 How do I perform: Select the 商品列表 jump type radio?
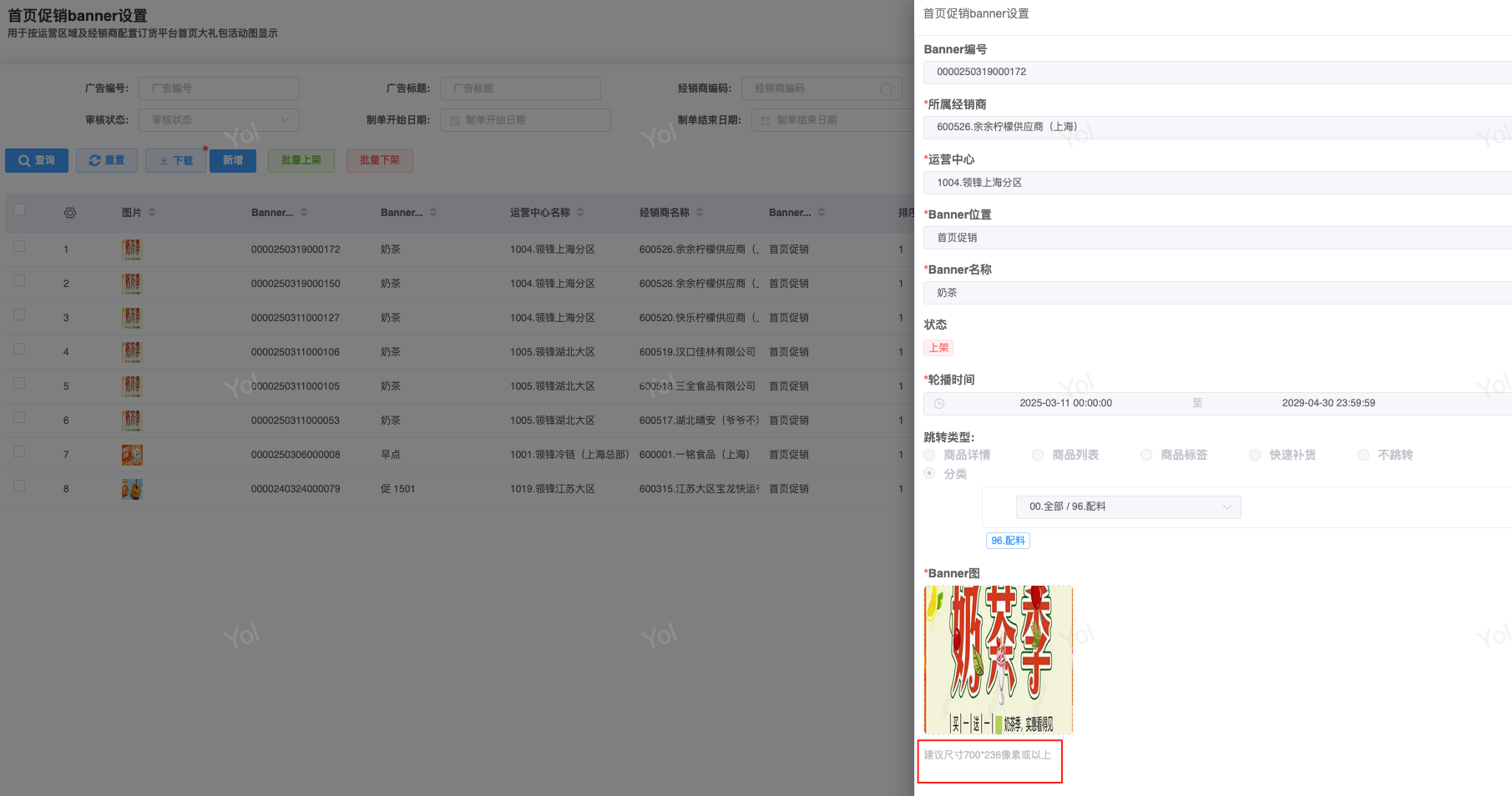1038,455
